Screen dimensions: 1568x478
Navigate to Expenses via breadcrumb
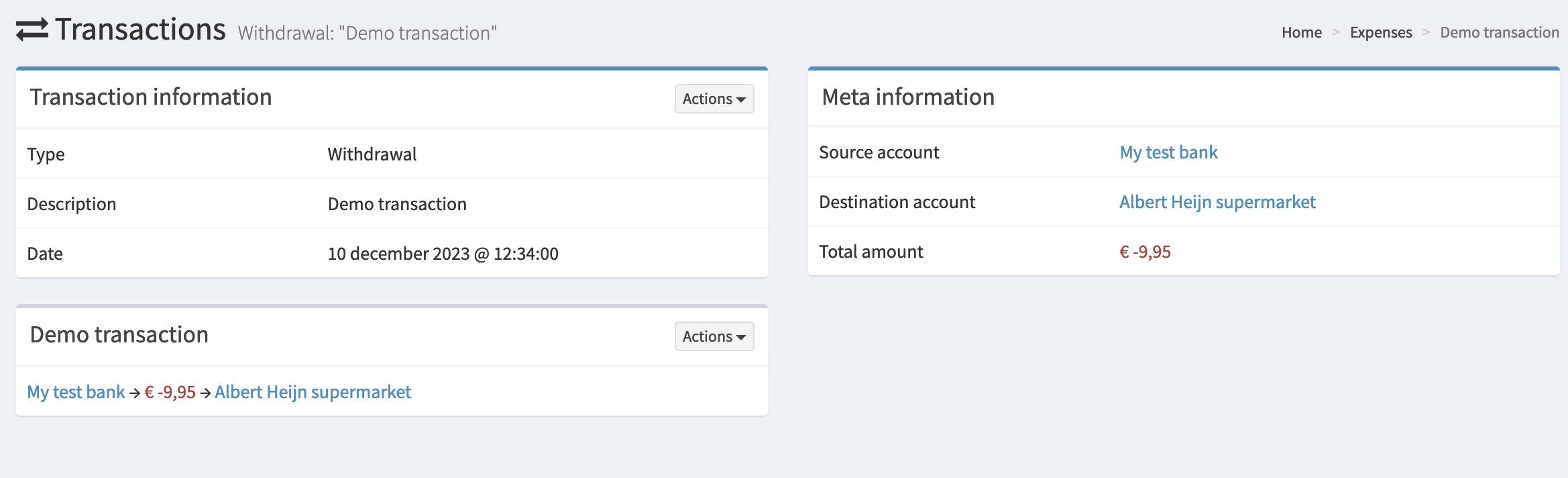[x=1380, y=32]
